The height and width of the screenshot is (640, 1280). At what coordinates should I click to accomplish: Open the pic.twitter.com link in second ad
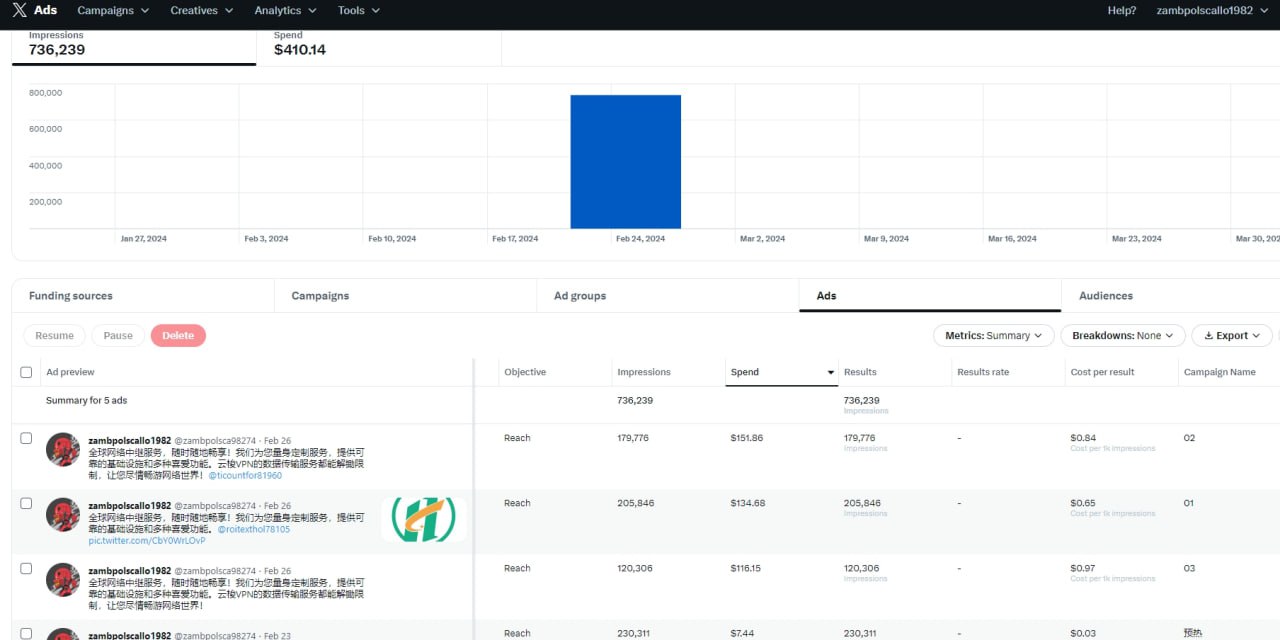click(146, 541)
